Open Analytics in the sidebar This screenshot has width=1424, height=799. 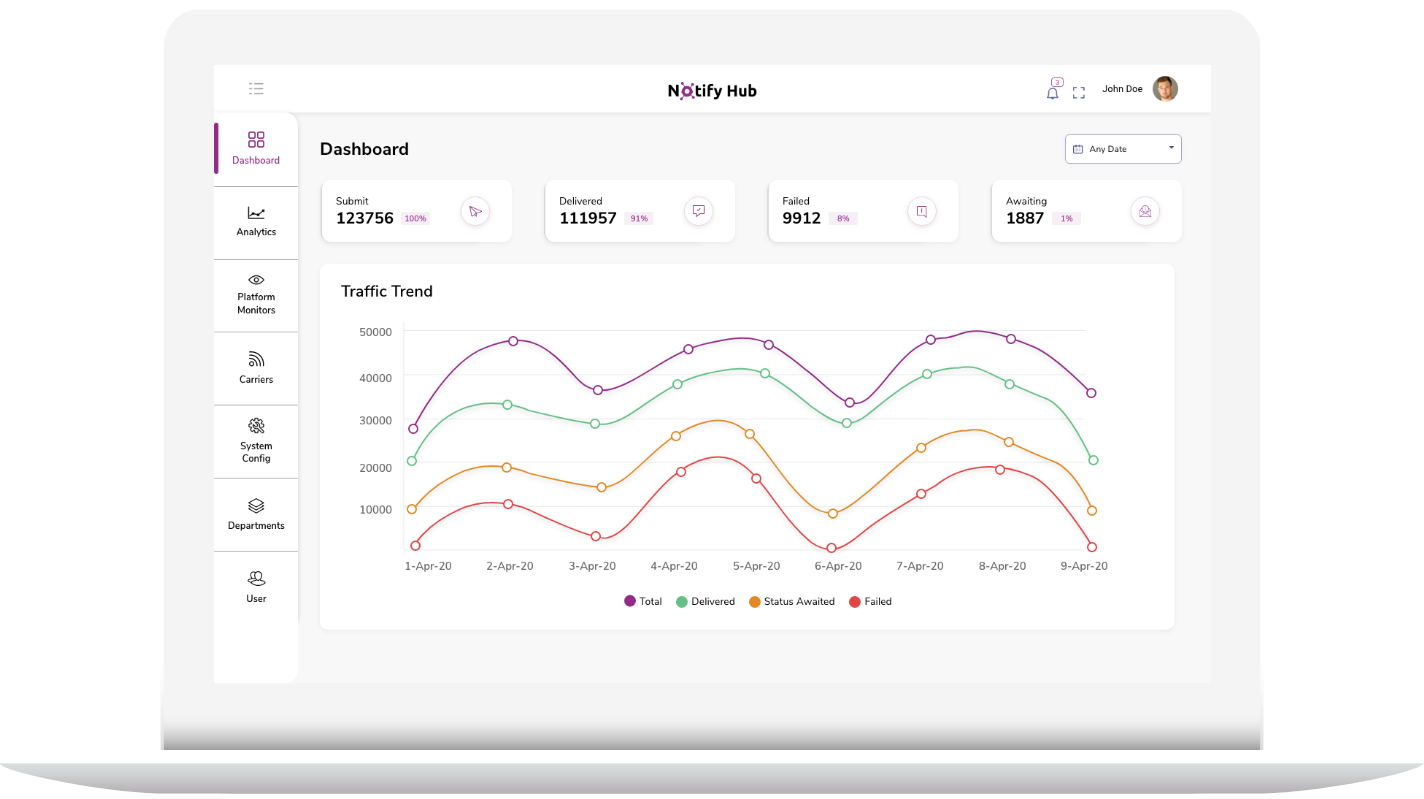(256, 221)
